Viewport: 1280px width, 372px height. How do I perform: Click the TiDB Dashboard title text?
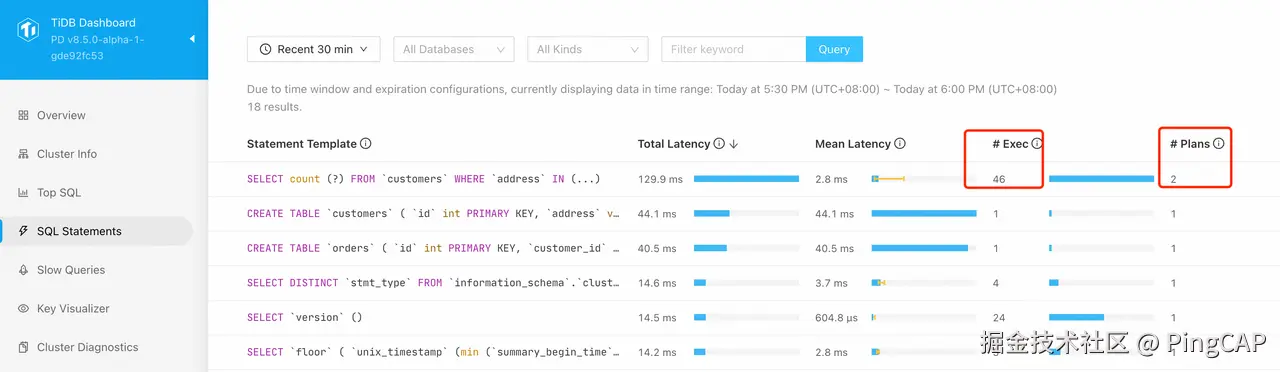click(93, 22)
